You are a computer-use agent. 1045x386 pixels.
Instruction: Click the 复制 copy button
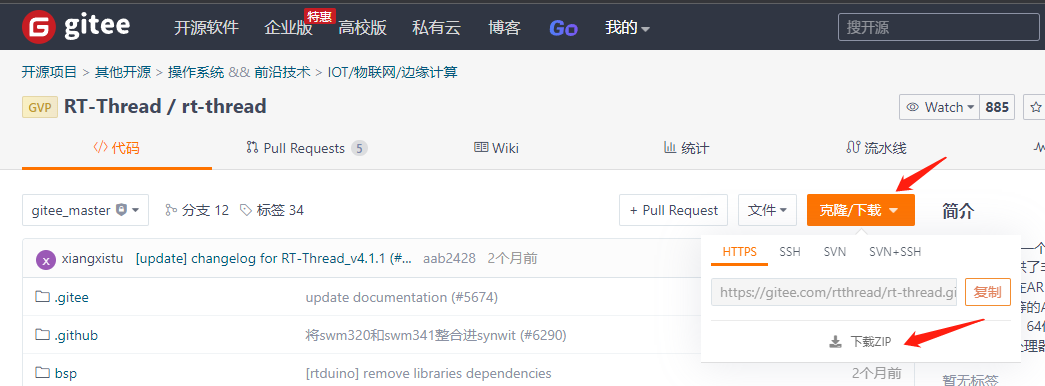pyautogui.click(x=988, y=292)
